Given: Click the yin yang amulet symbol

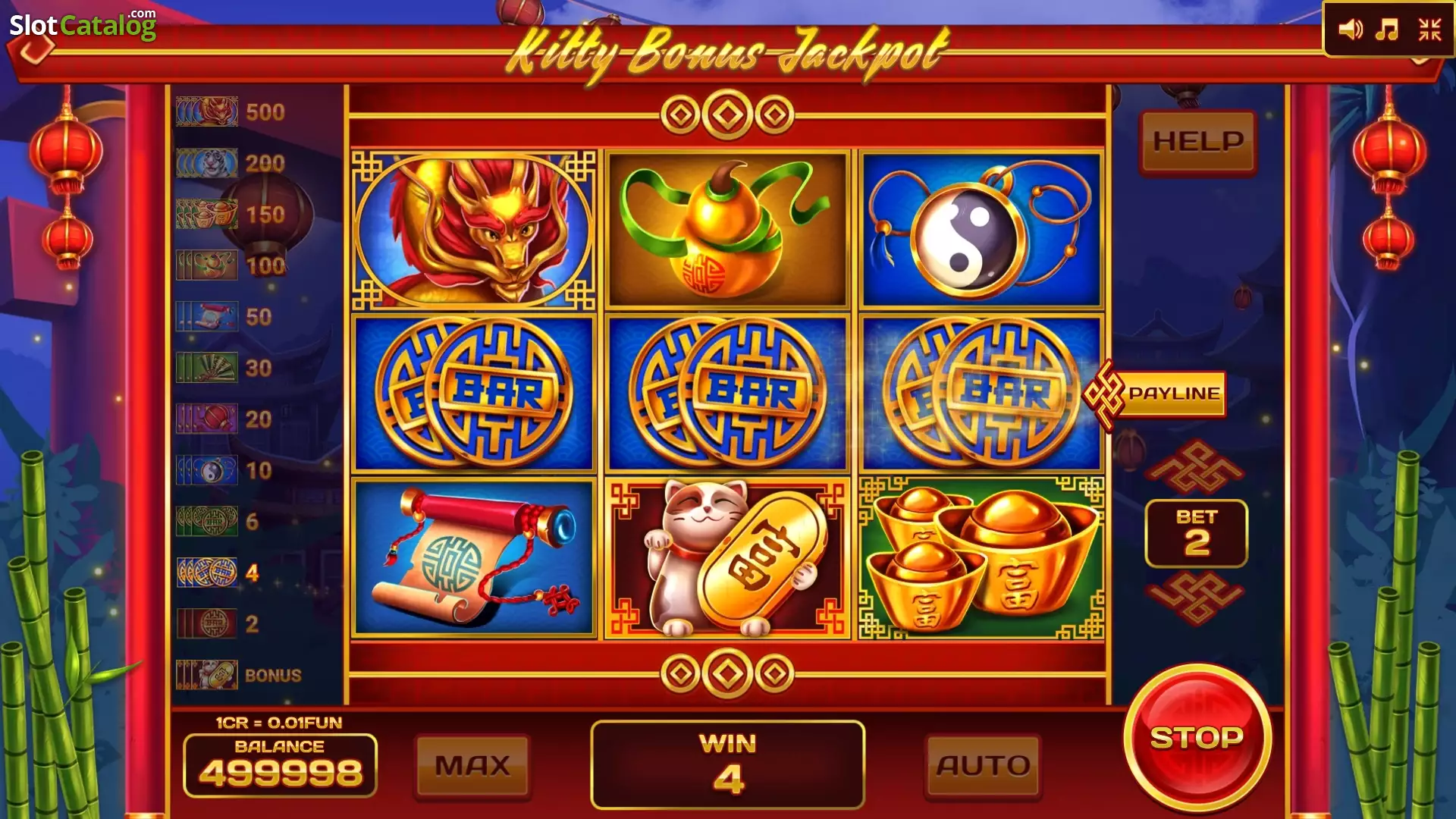Looking at the screenshot, I should (982, 231).
